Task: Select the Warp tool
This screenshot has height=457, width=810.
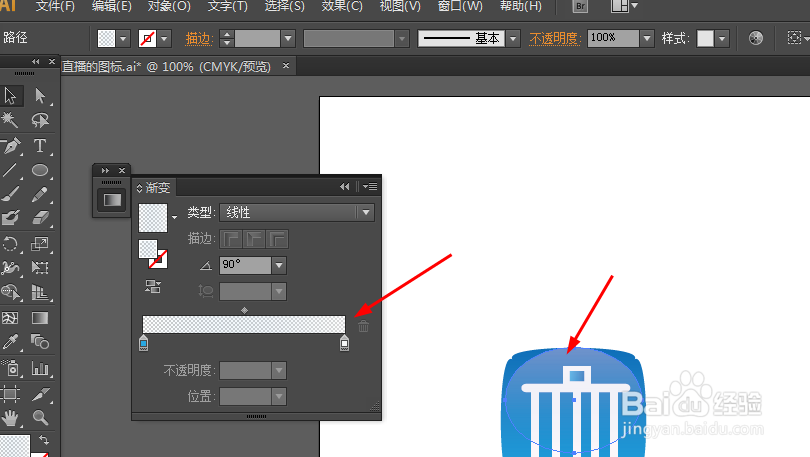Action: (x=10, y=267)
